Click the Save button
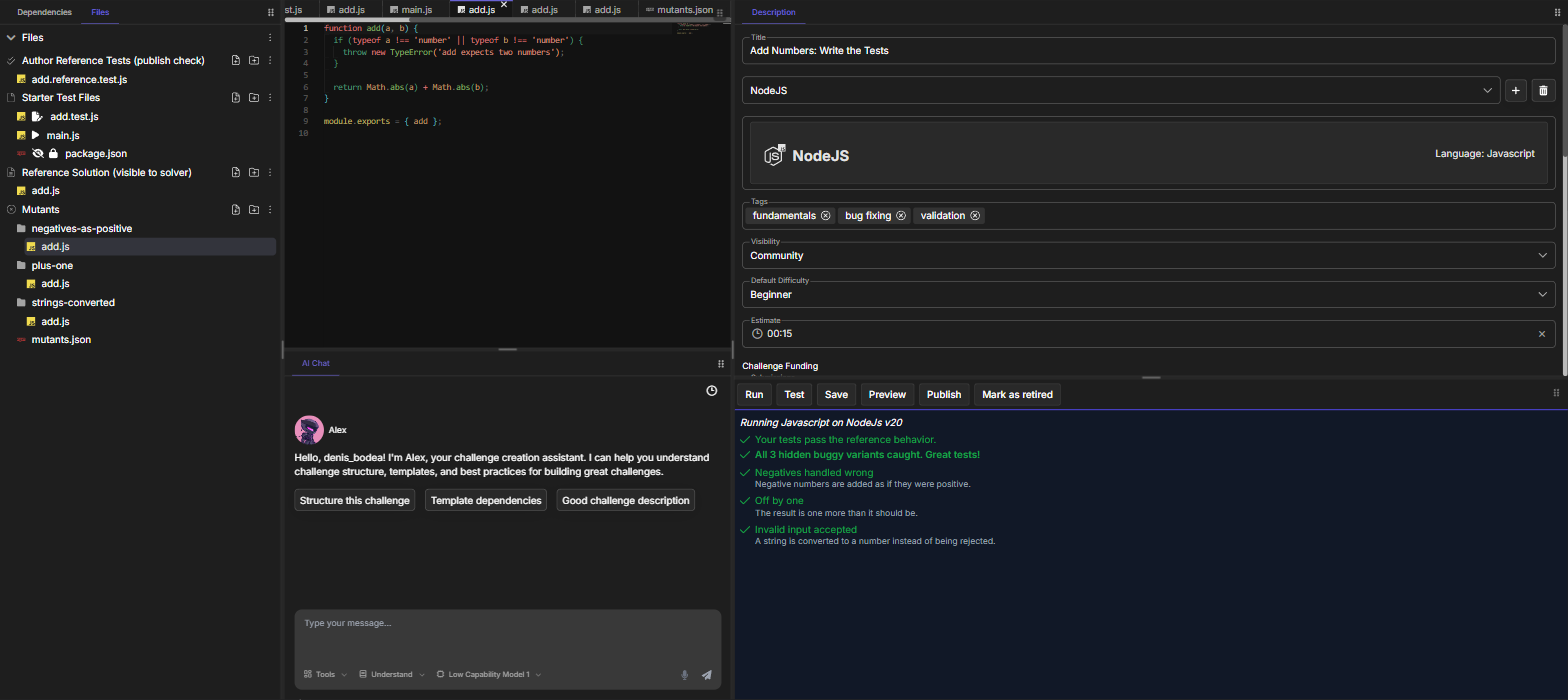 coord(836,394)
